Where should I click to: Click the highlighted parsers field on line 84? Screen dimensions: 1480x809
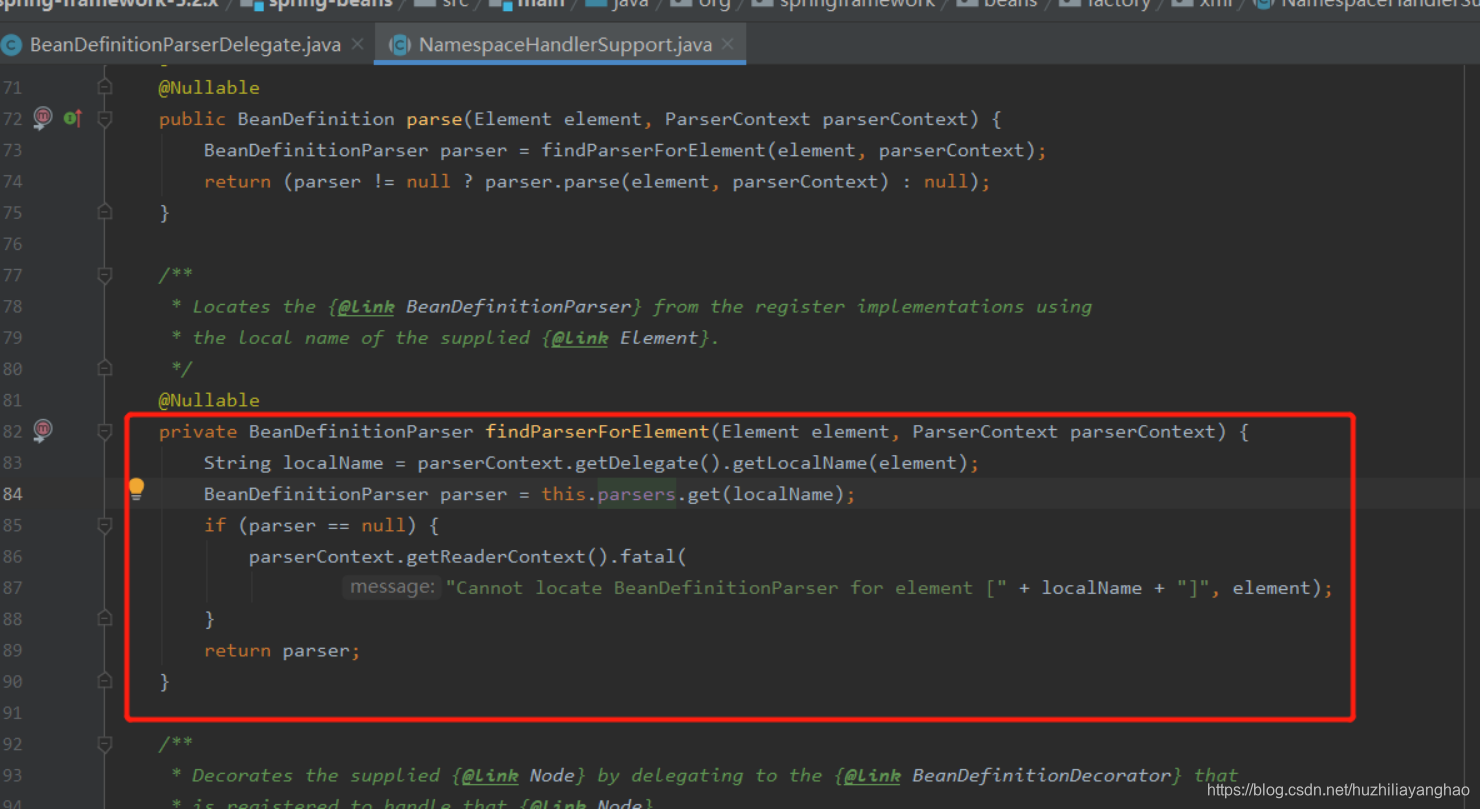(637, 494)
